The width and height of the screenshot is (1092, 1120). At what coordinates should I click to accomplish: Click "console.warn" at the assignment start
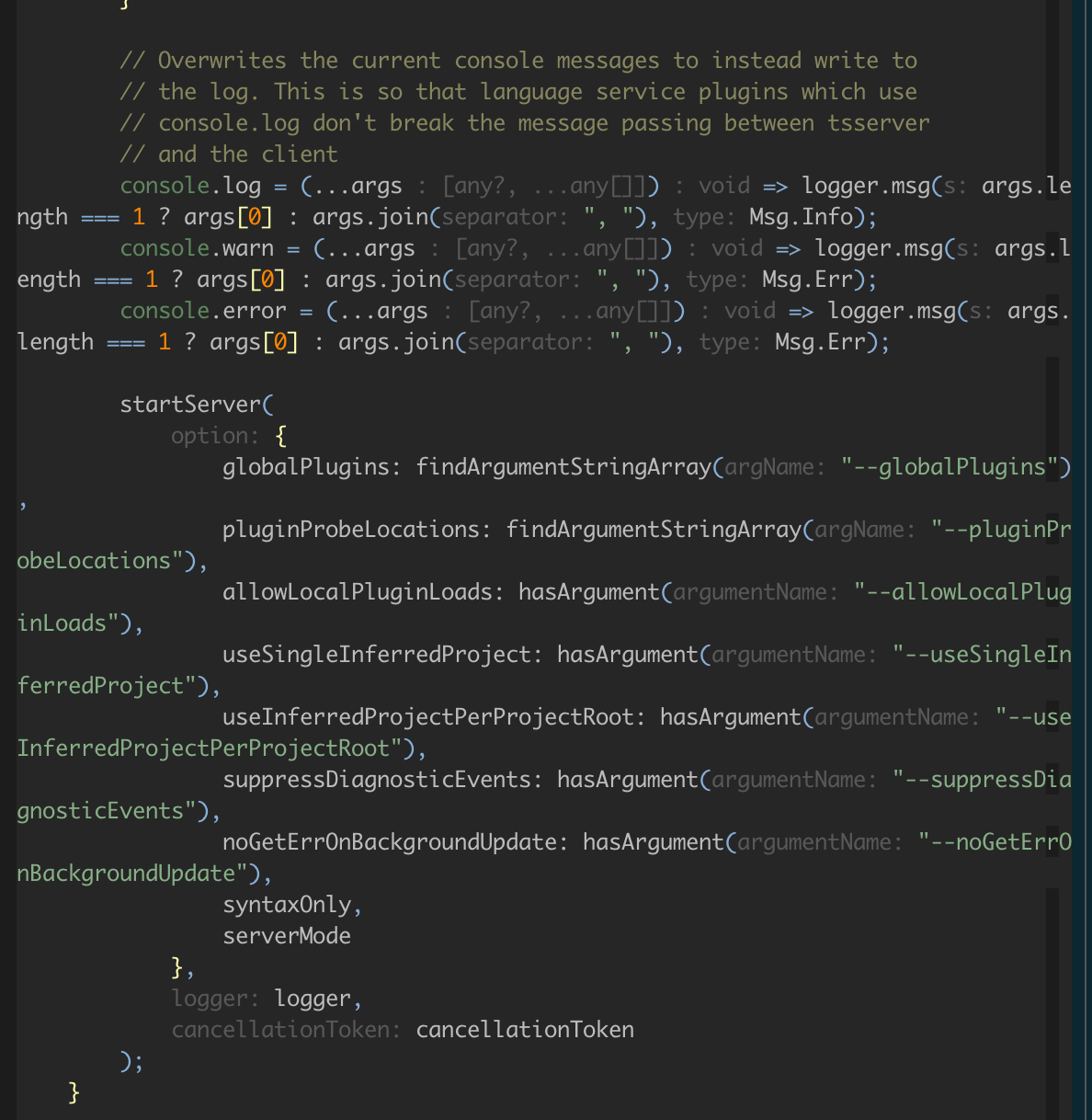(197, 248)
